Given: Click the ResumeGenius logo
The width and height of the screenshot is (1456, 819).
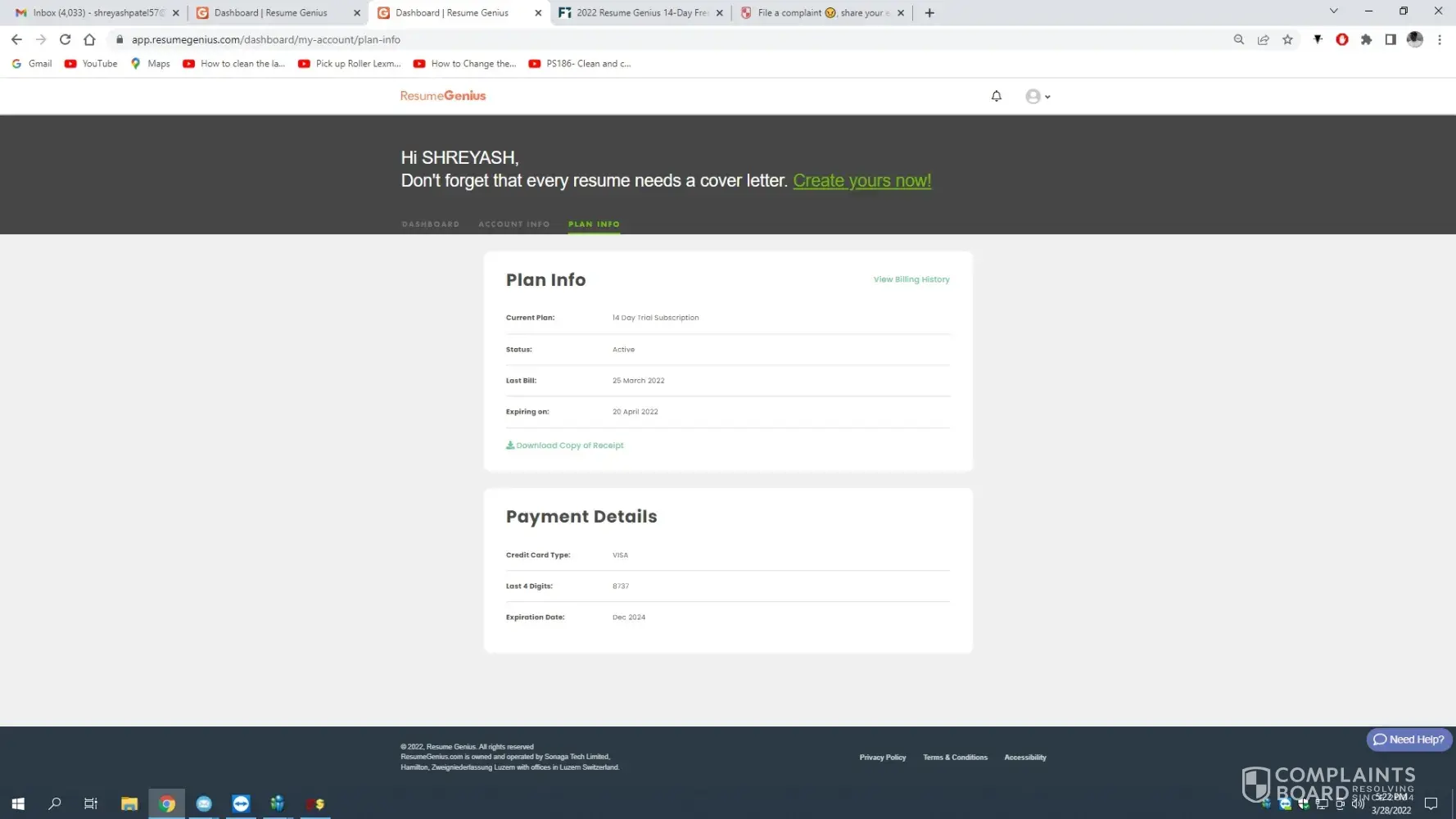Looking at the screenshot, I should pyautogui.click(x=443, y=96).
